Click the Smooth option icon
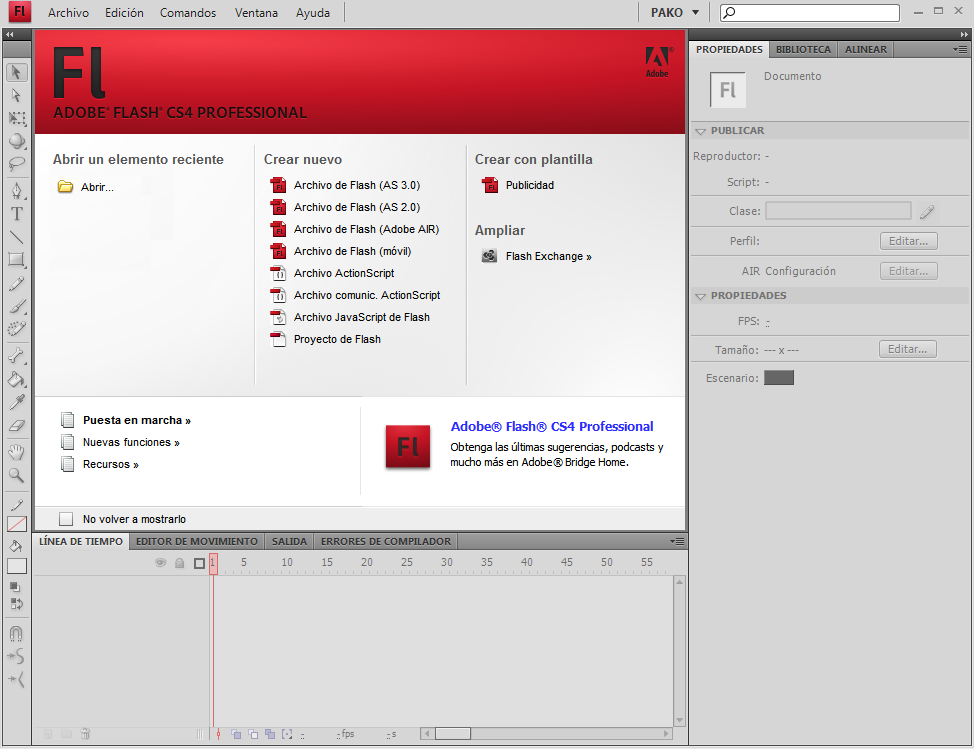 (x=16, y=656)
